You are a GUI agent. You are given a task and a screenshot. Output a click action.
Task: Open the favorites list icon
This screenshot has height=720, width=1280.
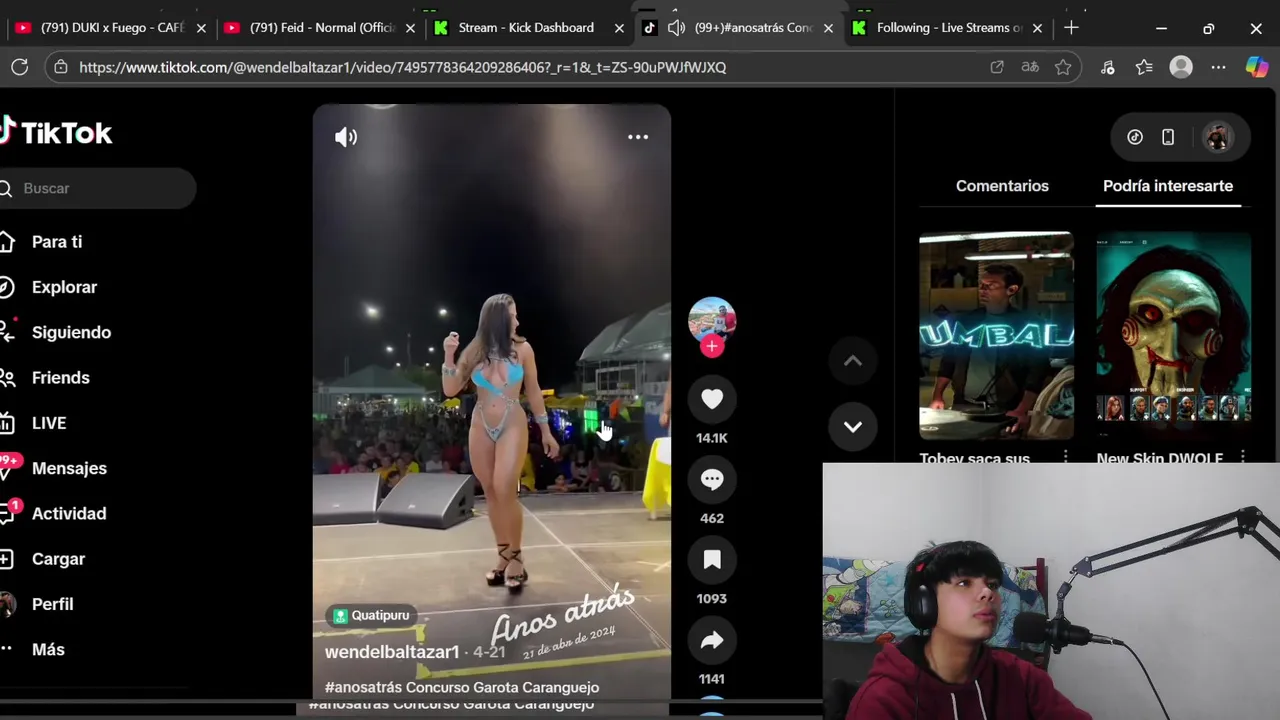click(x=1144, y=67)
